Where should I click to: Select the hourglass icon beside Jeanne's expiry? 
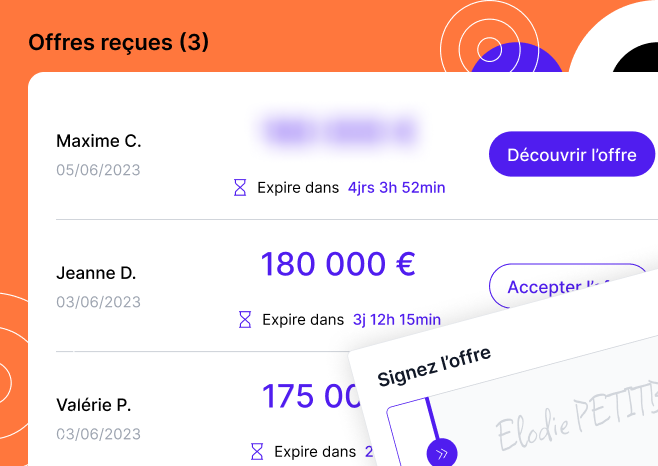click(x=245, y=319)
